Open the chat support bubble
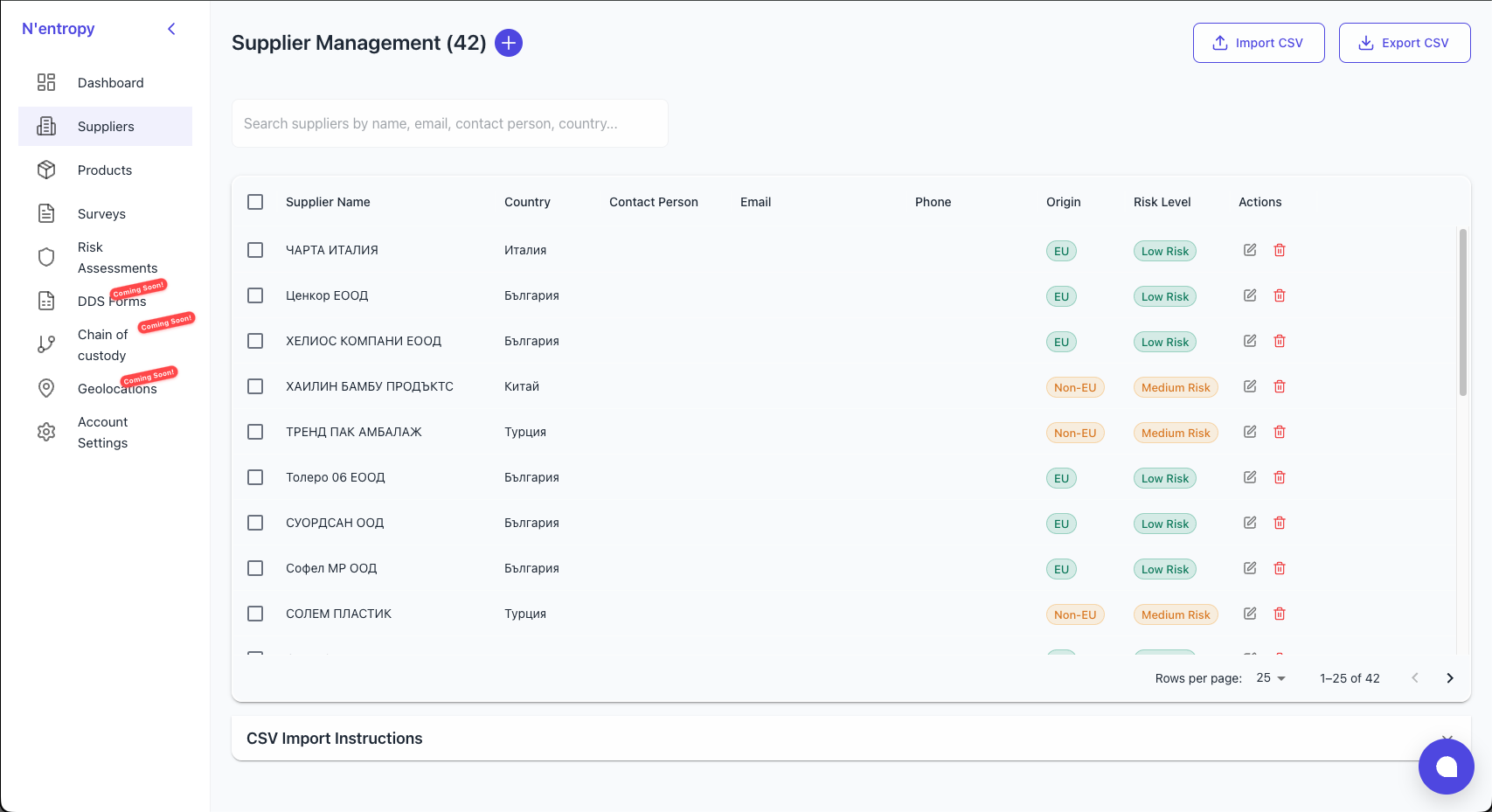This screenshot has height=812, width=1492. (x=1446, y=767)
